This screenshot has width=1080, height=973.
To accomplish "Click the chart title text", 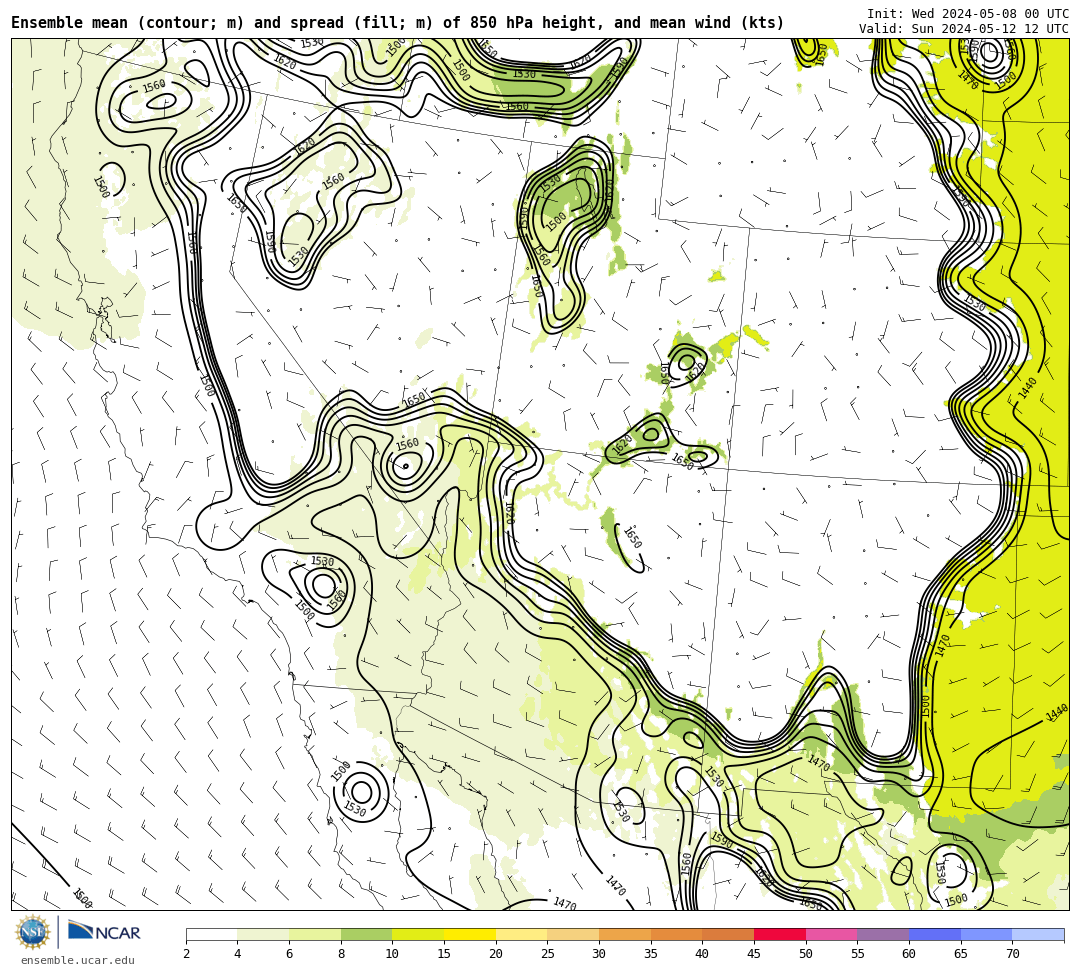I will 397,23.
